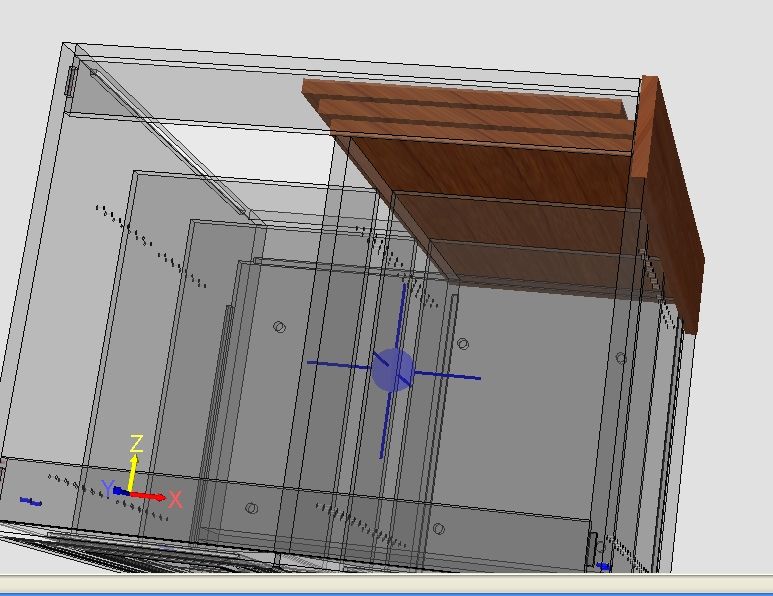Screen dimensions: 773x596
Task: Select the blue rotation center sphere
Action: [392, 370]
